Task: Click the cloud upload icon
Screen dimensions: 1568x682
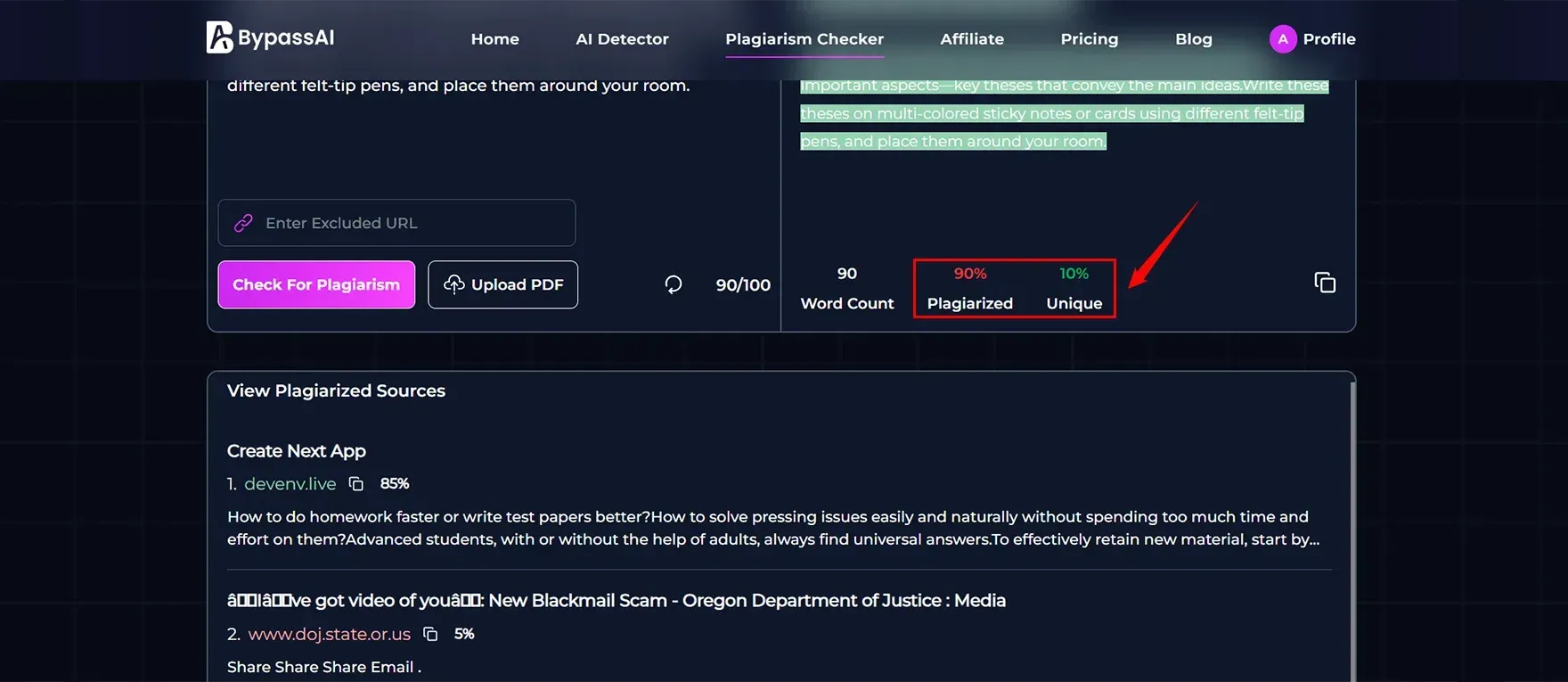Action: 454,284
